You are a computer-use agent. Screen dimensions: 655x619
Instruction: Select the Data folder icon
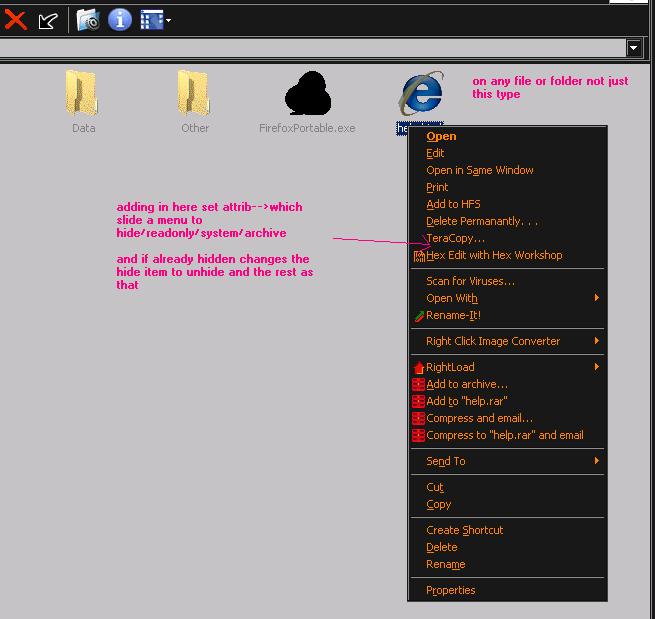point(83,94)
